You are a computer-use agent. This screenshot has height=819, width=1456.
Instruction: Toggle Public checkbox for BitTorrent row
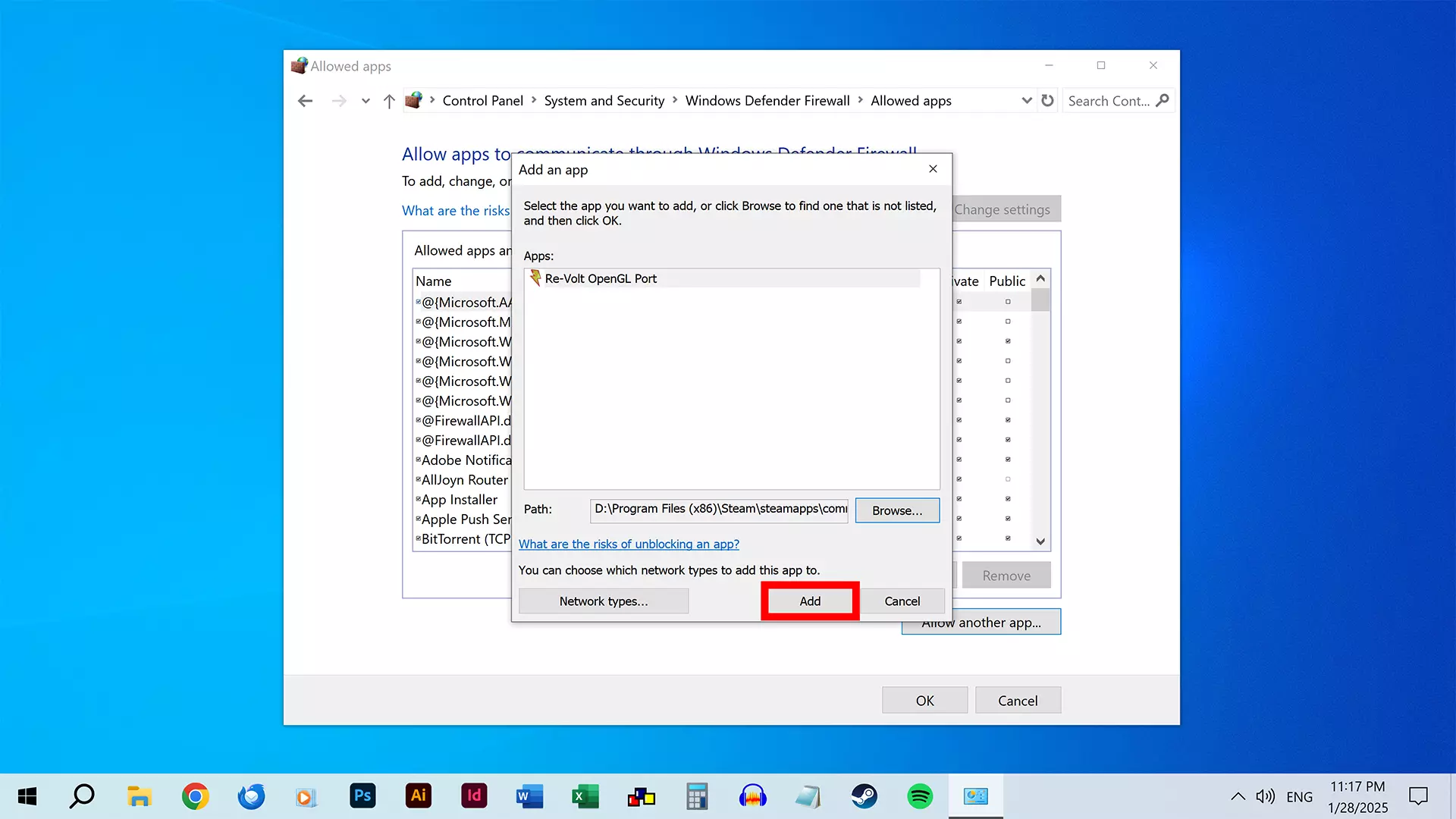coord(1008,538)
